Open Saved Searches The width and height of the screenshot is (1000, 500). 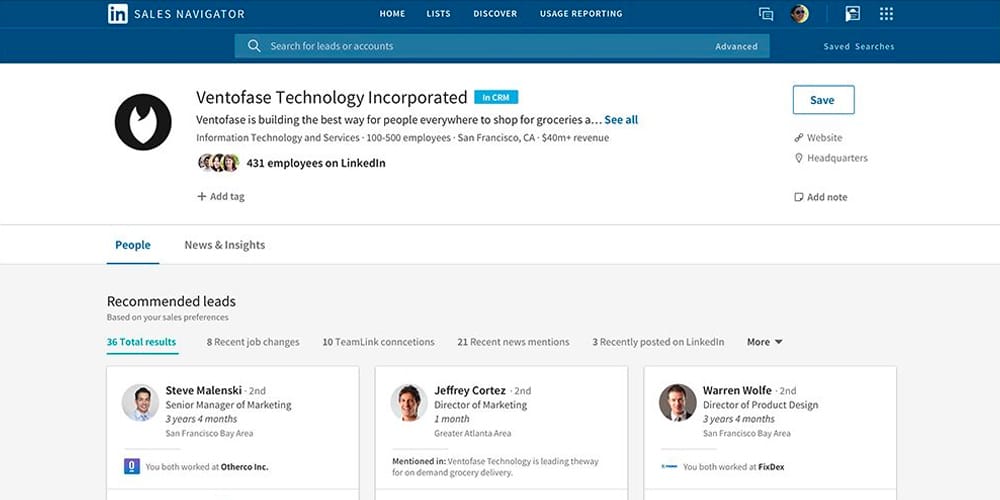coord(858,47)
